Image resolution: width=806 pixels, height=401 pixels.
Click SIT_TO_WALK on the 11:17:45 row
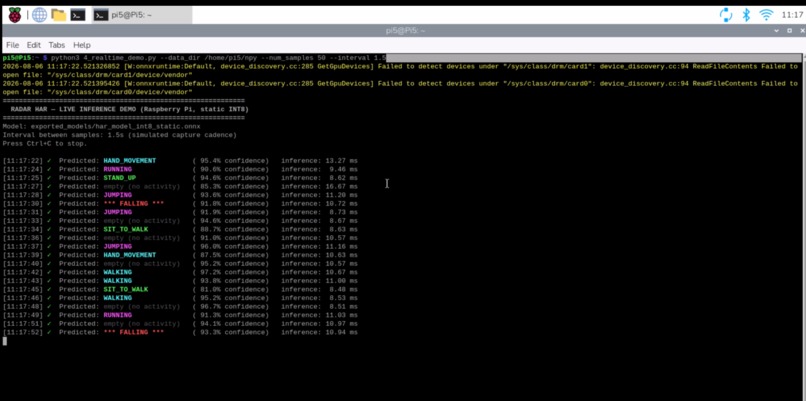coord(125,289)
